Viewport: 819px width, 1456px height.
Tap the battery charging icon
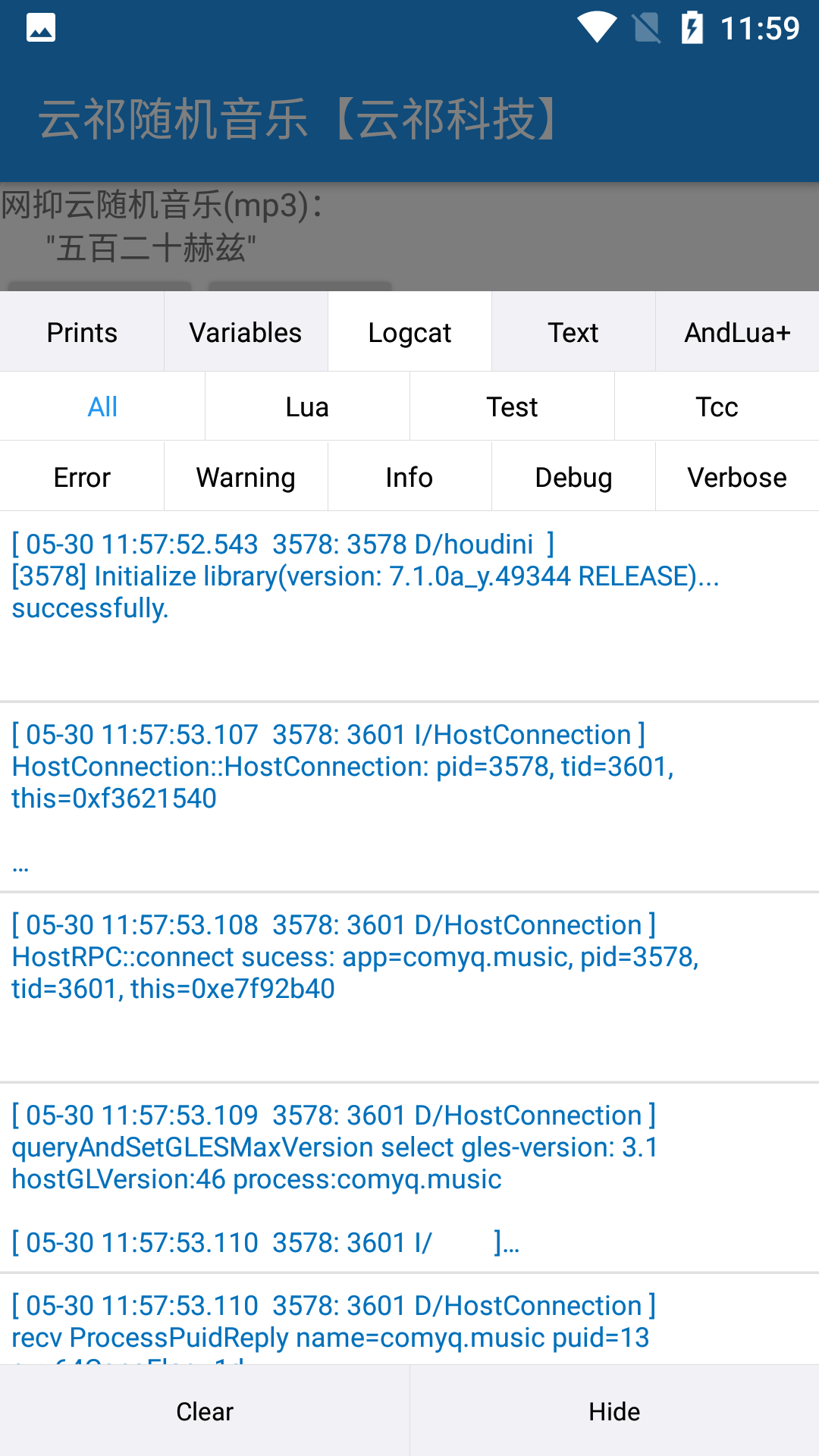coord(692,28)
